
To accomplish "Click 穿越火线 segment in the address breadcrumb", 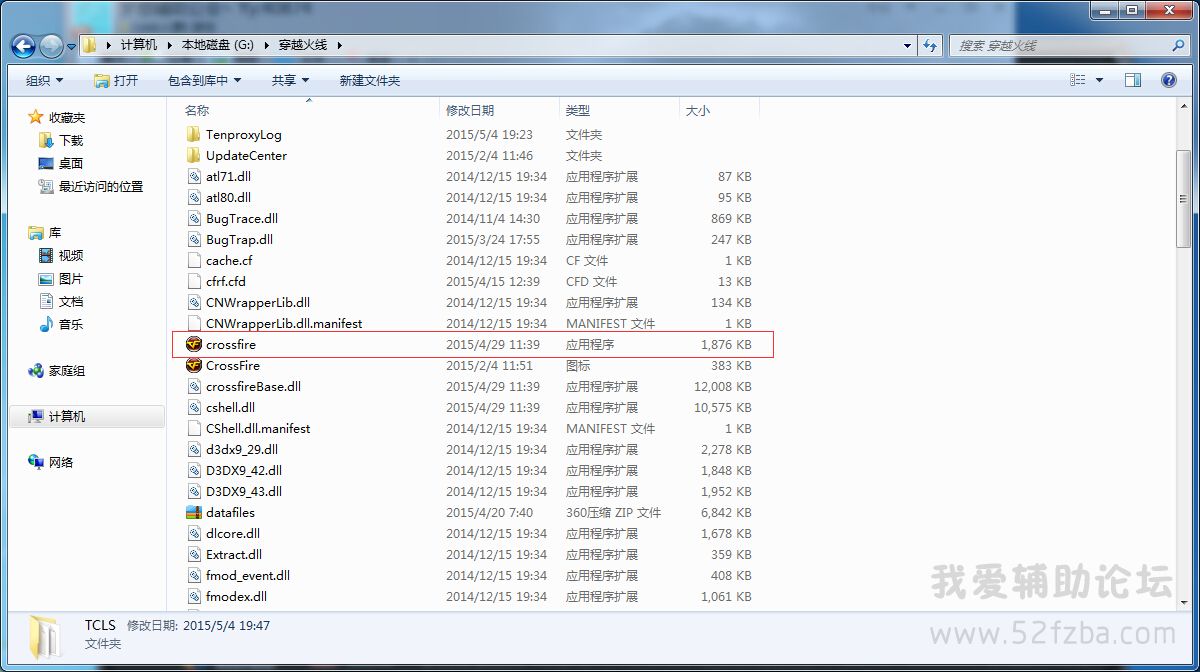I will click(302, 46).
